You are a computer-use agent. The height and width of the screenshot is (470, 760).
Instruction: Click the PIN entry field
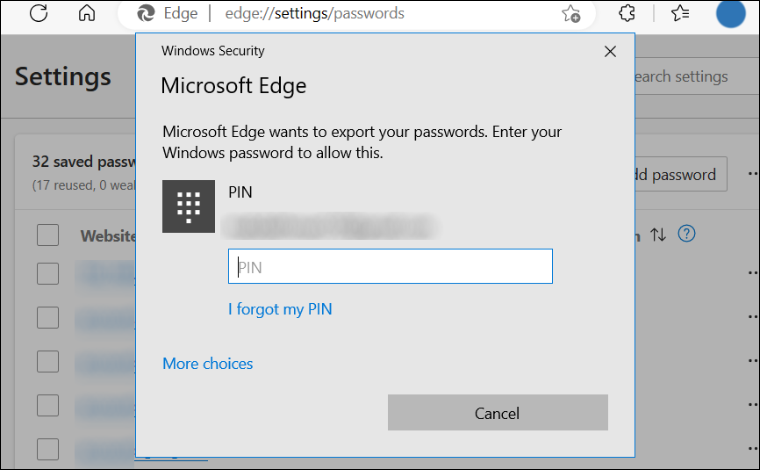[390, 266]
